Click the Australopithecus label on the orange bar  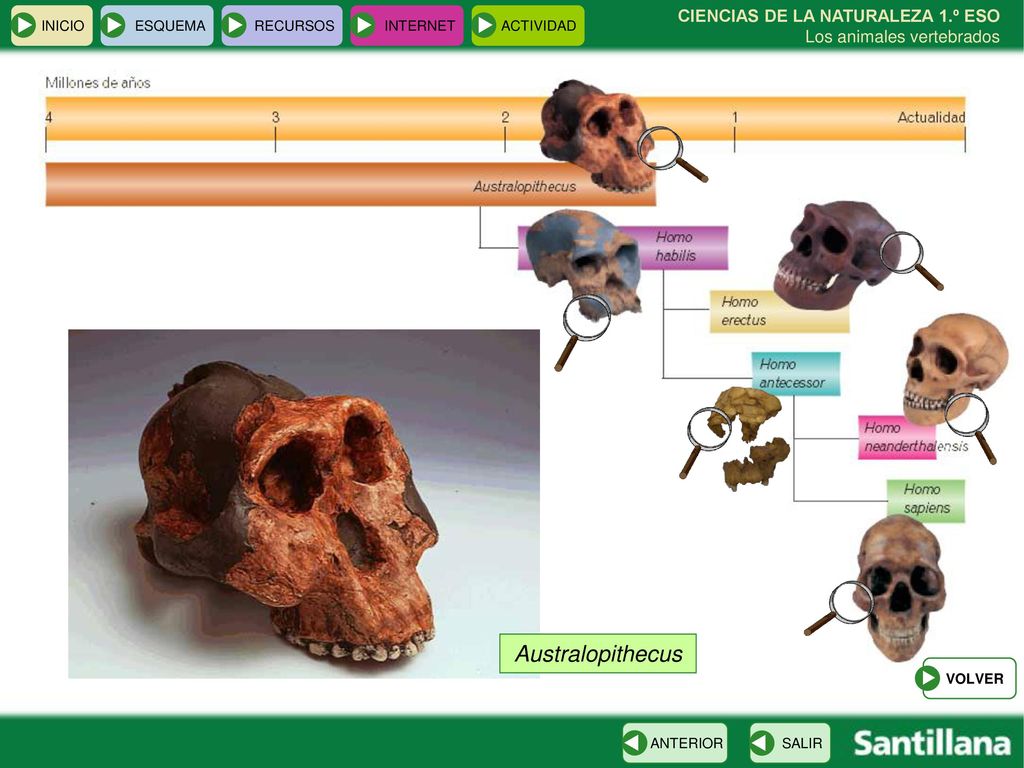tap(524, 187)
